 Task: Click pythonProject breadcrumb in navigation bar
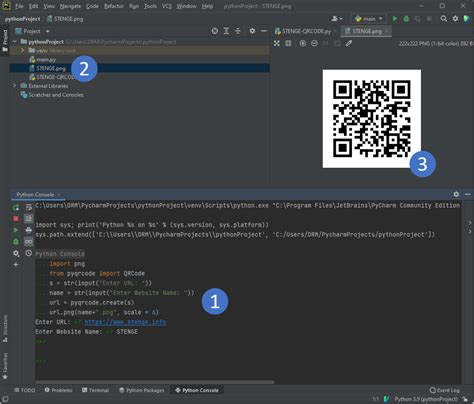pos(22,19)
